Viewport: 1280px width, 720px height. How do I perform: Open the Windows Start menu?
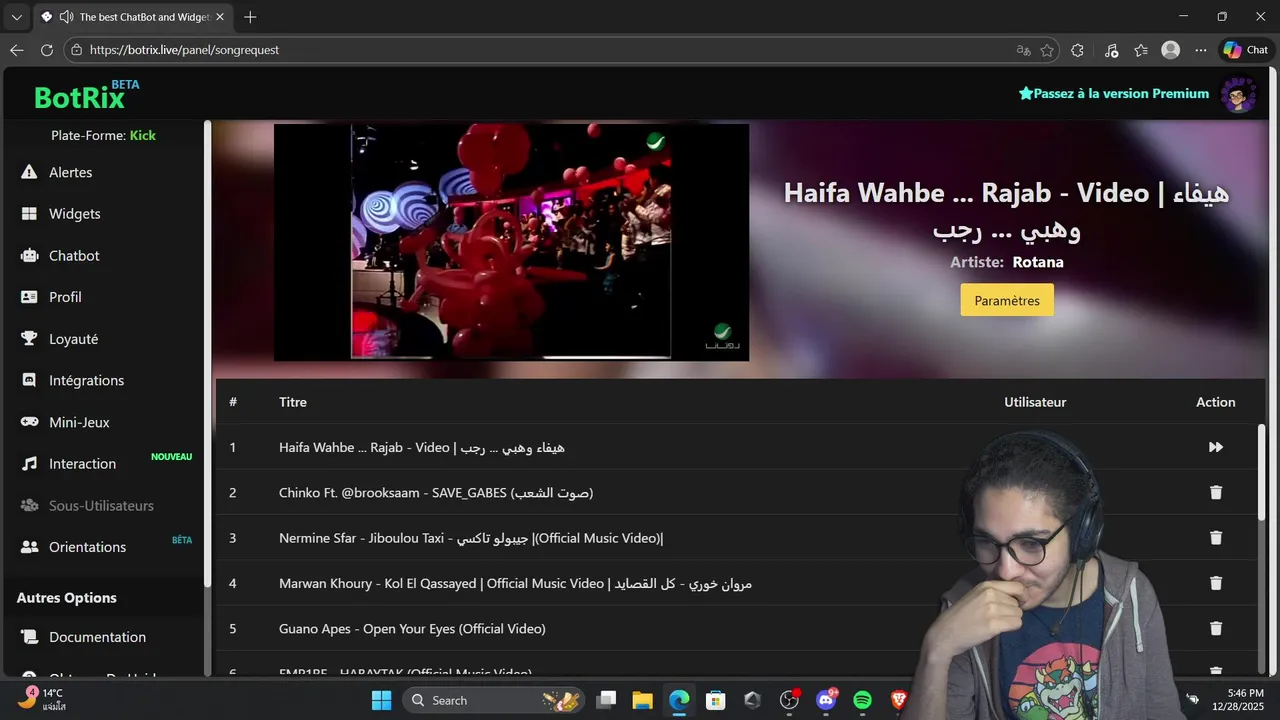pos(382,700)
